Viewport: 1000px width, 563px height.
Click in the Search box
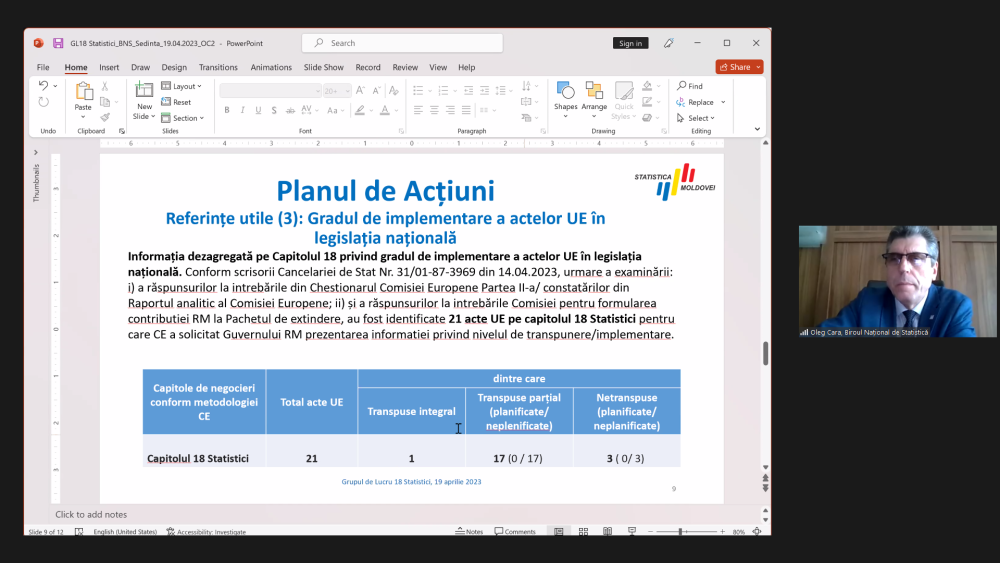click(402, 43)
